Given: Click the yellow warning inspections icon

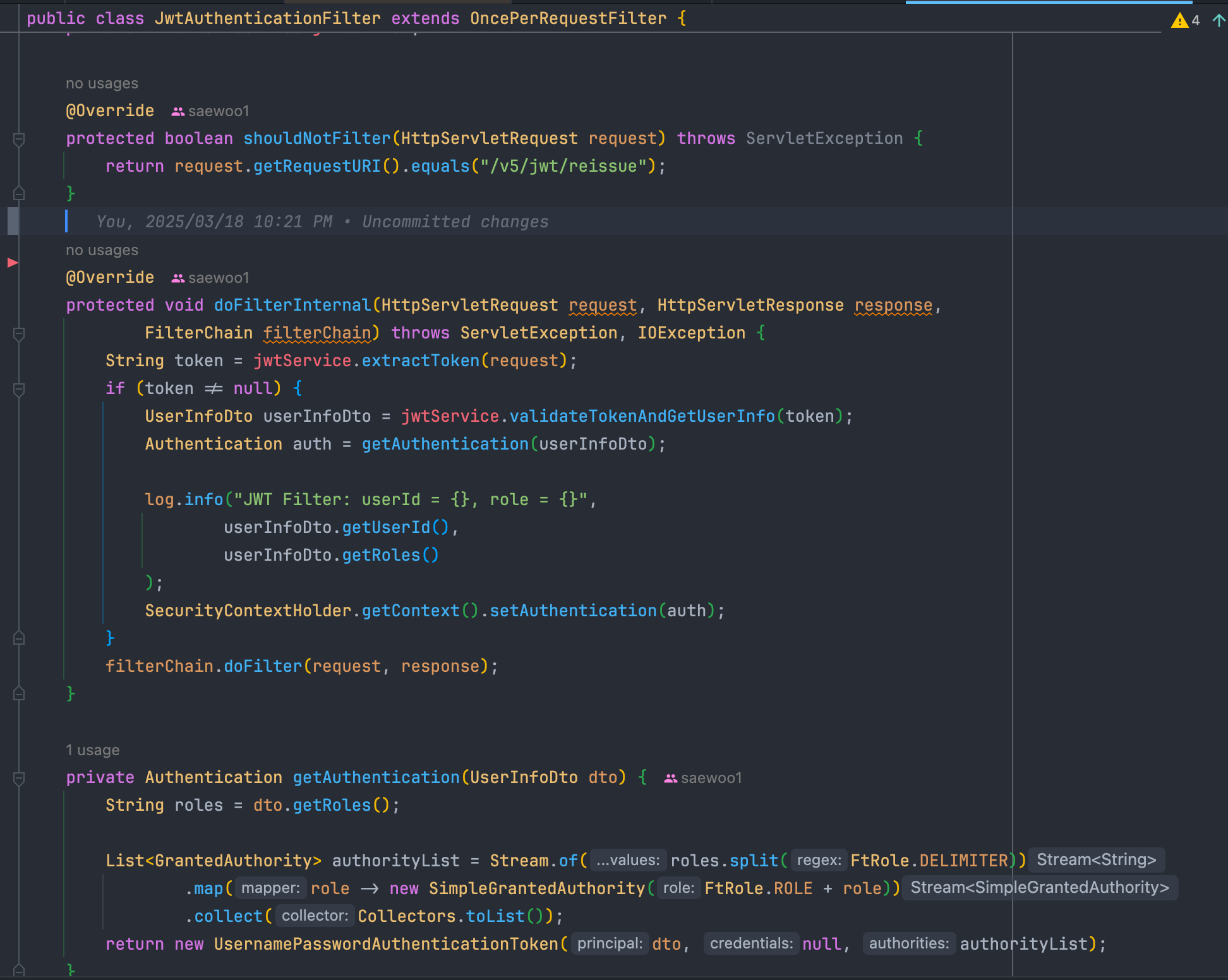Looking at the screenshot, I should 1179,20.
